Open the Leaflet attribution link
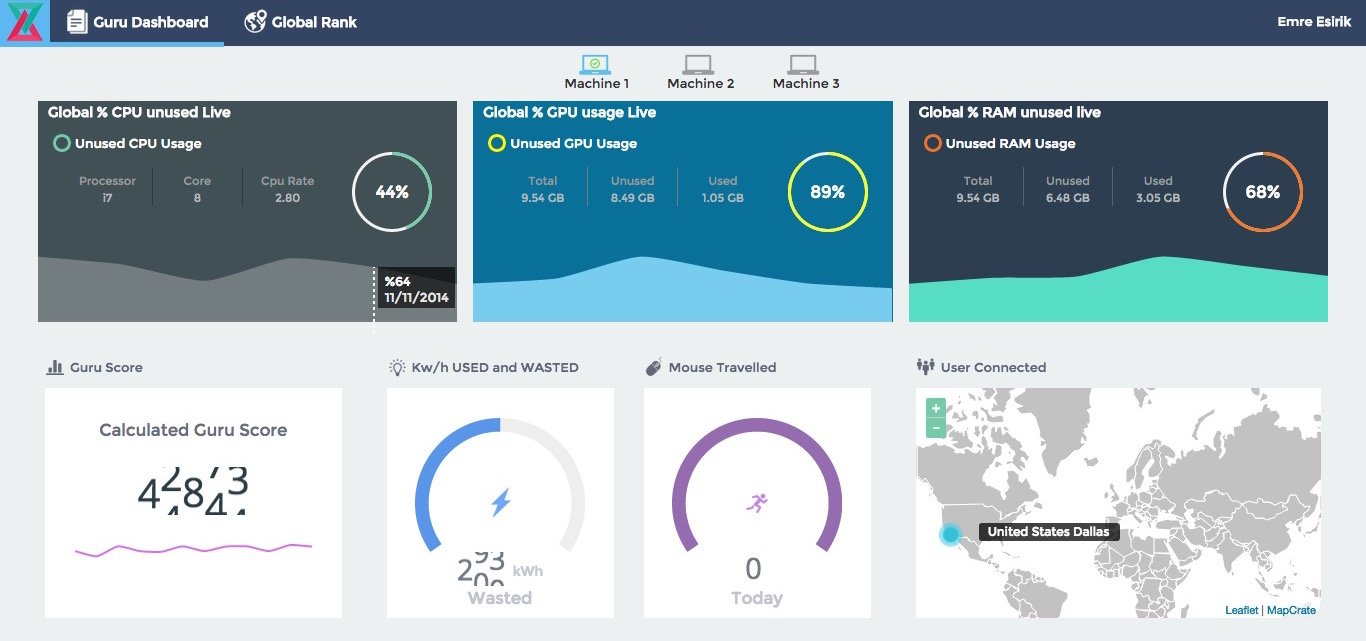The height and width of the screenshot is (641, 1366). pos(1241,610)
